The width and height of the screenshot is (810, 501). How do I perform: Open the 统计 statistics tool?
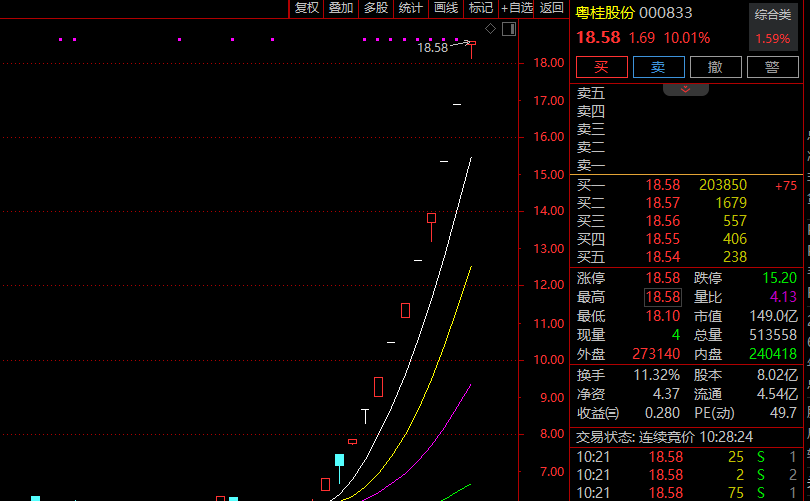coord(411,8)
